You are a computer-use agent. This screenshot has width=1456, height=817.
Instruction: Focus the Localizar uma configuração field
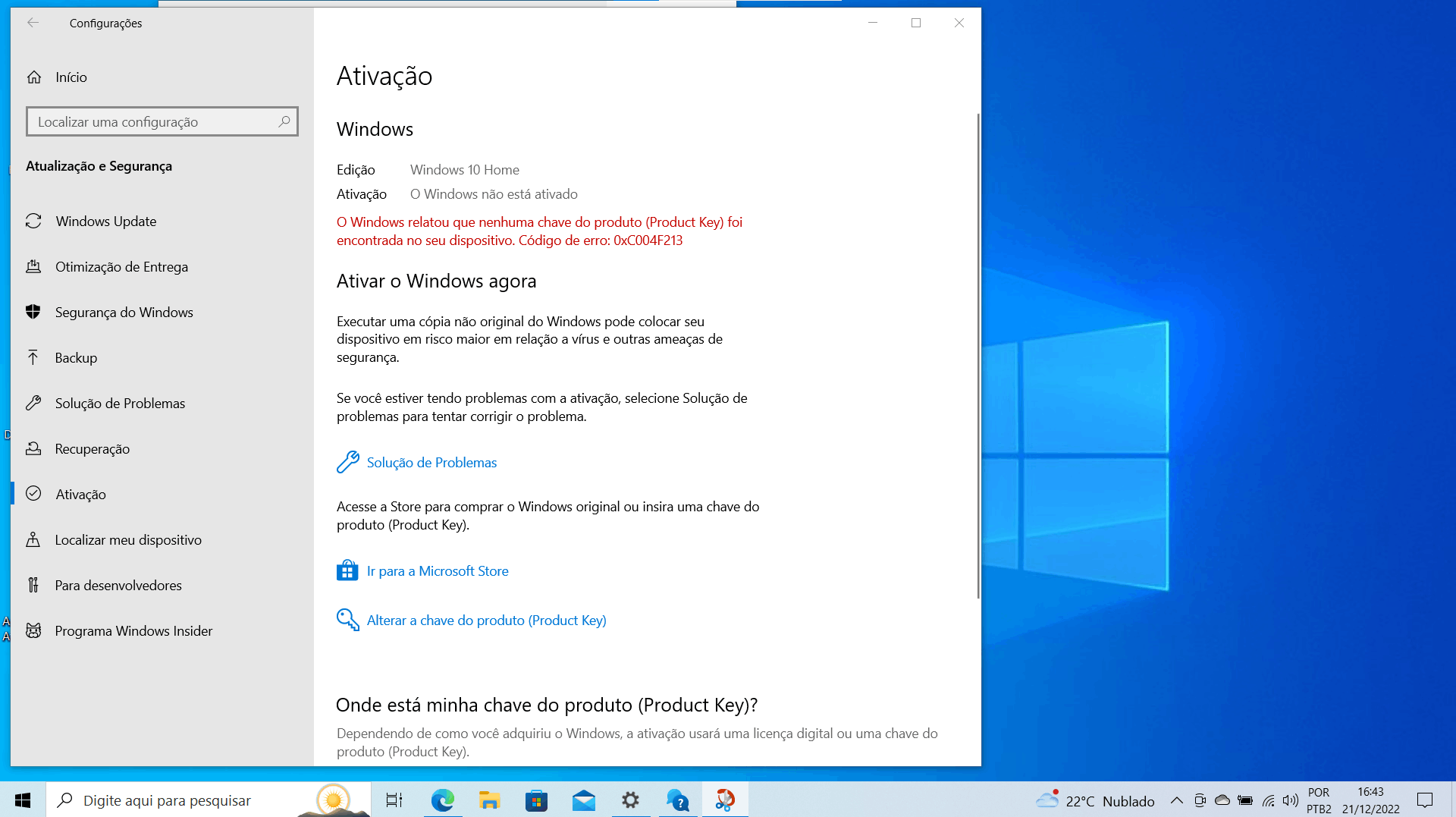tap(162, 121)
